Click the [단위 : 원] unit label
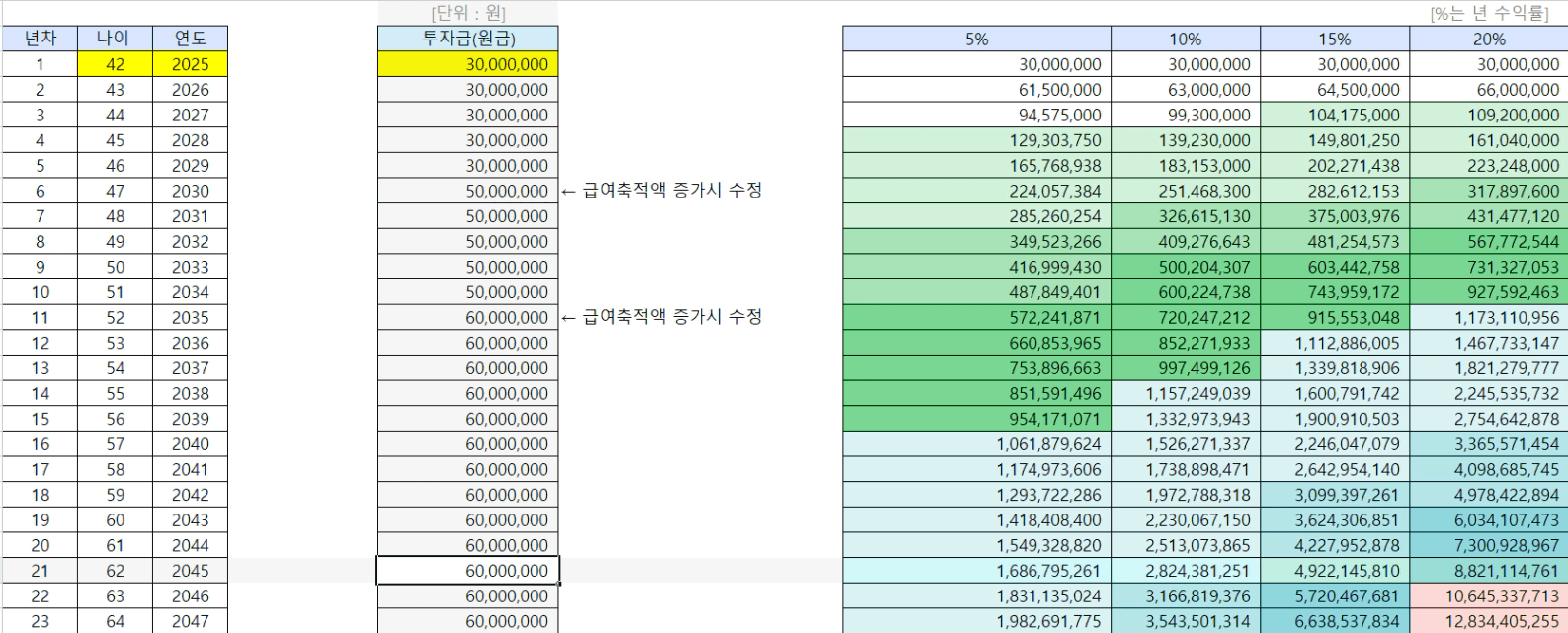This screenshot has width=1568, height=633. point(467,13)
